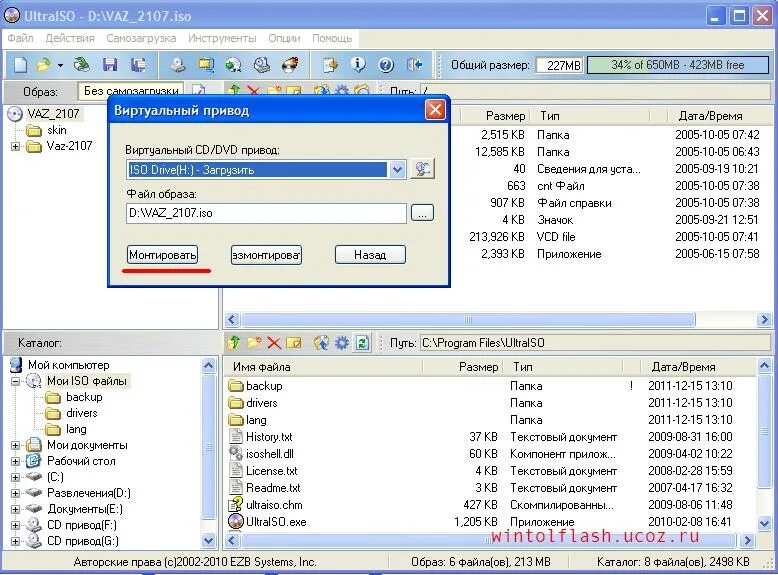
Task: Select History.txt in the file list
Action: click(x=269, y=437)
